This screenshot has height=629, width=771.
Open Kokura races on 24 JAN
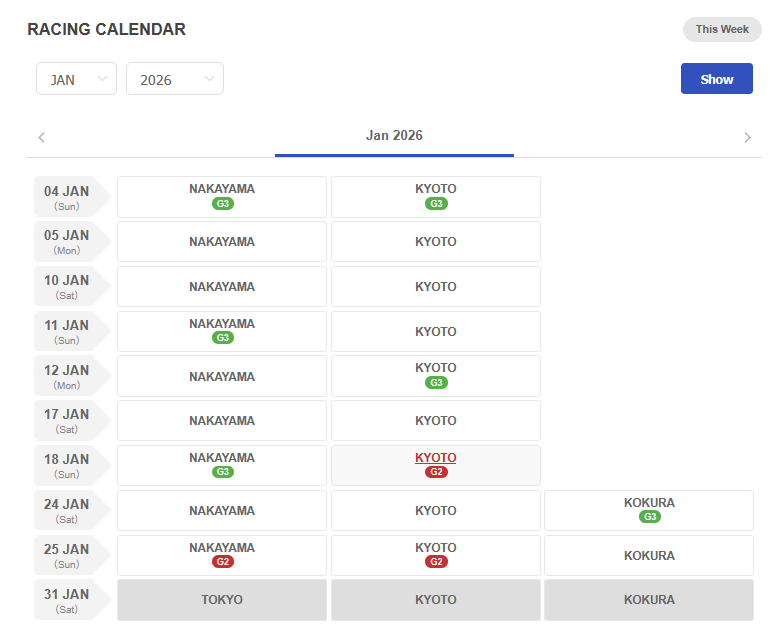(649, 510)
